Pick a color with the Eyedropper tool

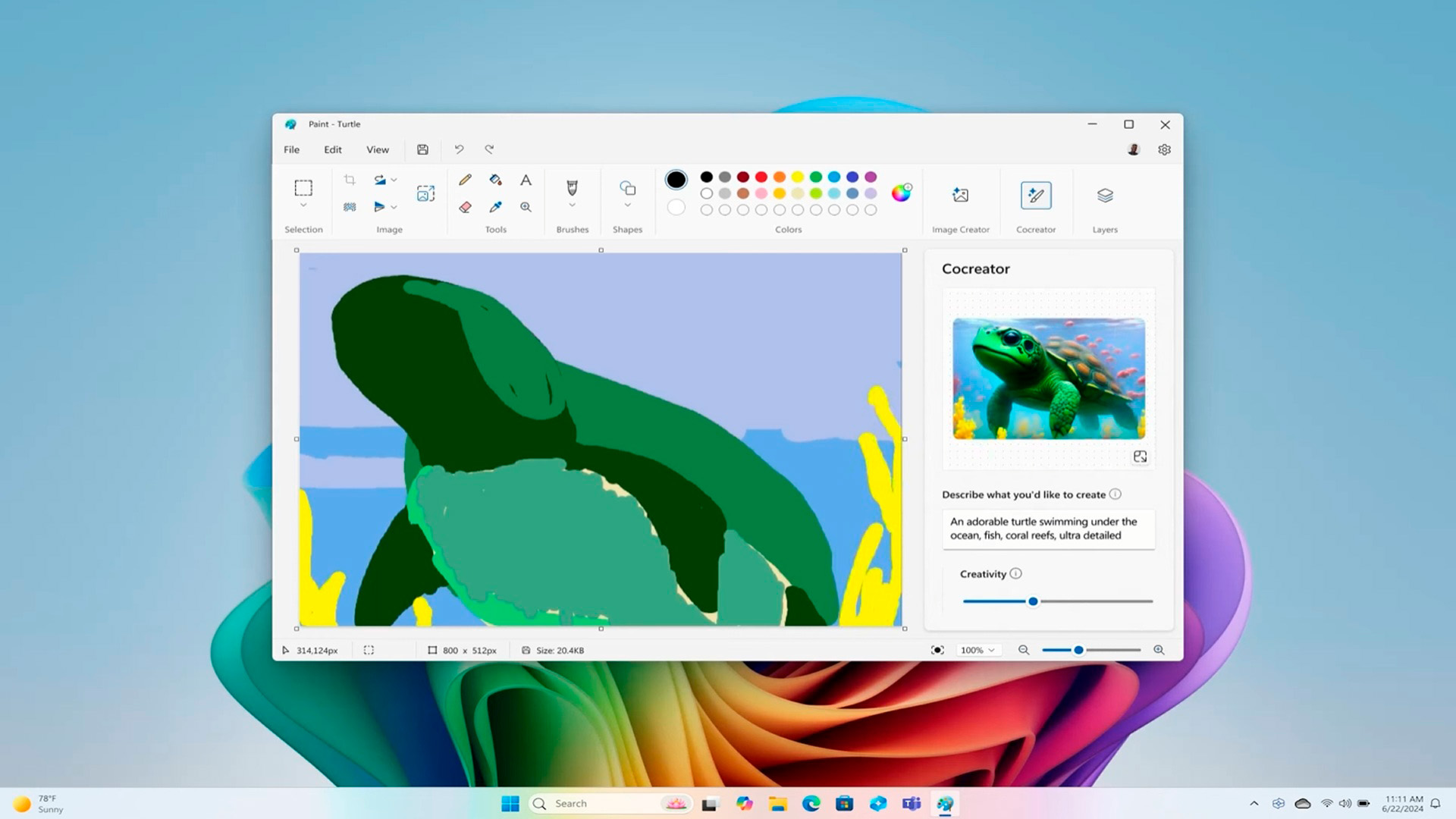click(x=495, y=207)
